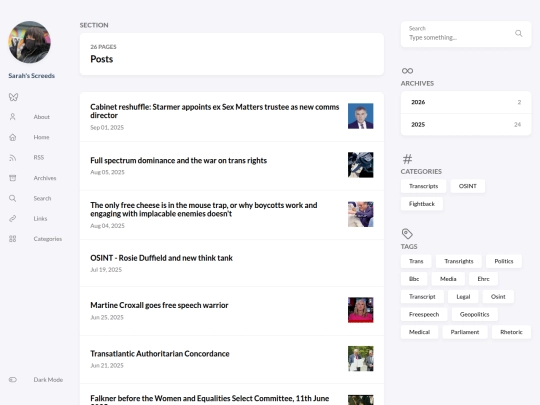Select the Bbc tag
The image size is (540, 405).
414,279
